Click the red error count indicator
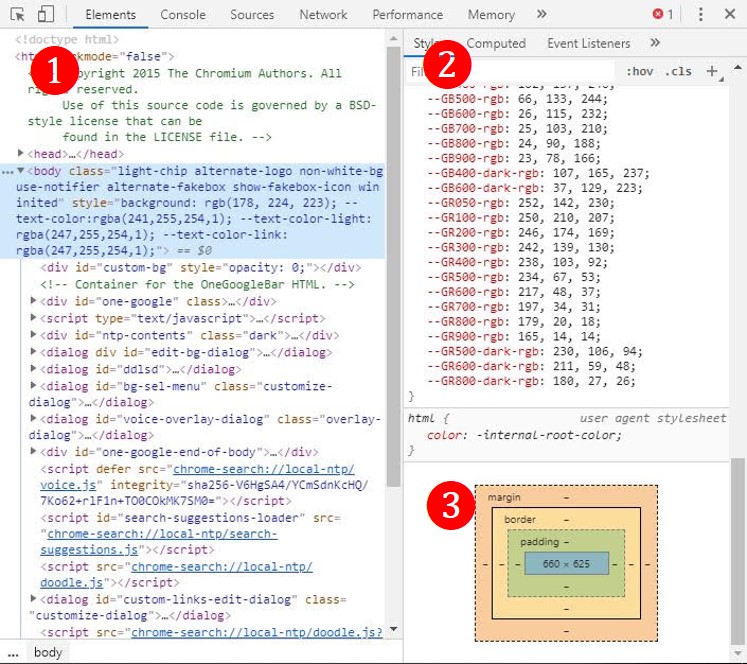 tap(663, 14)
